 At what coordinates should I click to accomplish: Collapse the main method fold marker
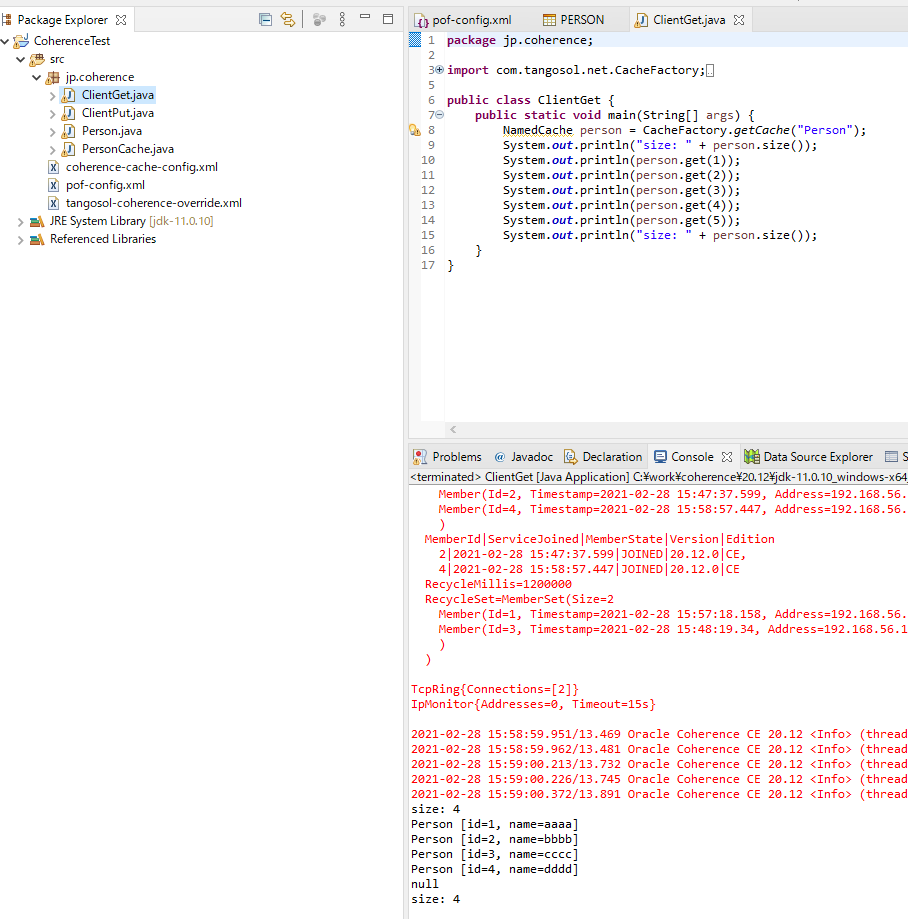(x=440, y=115)
